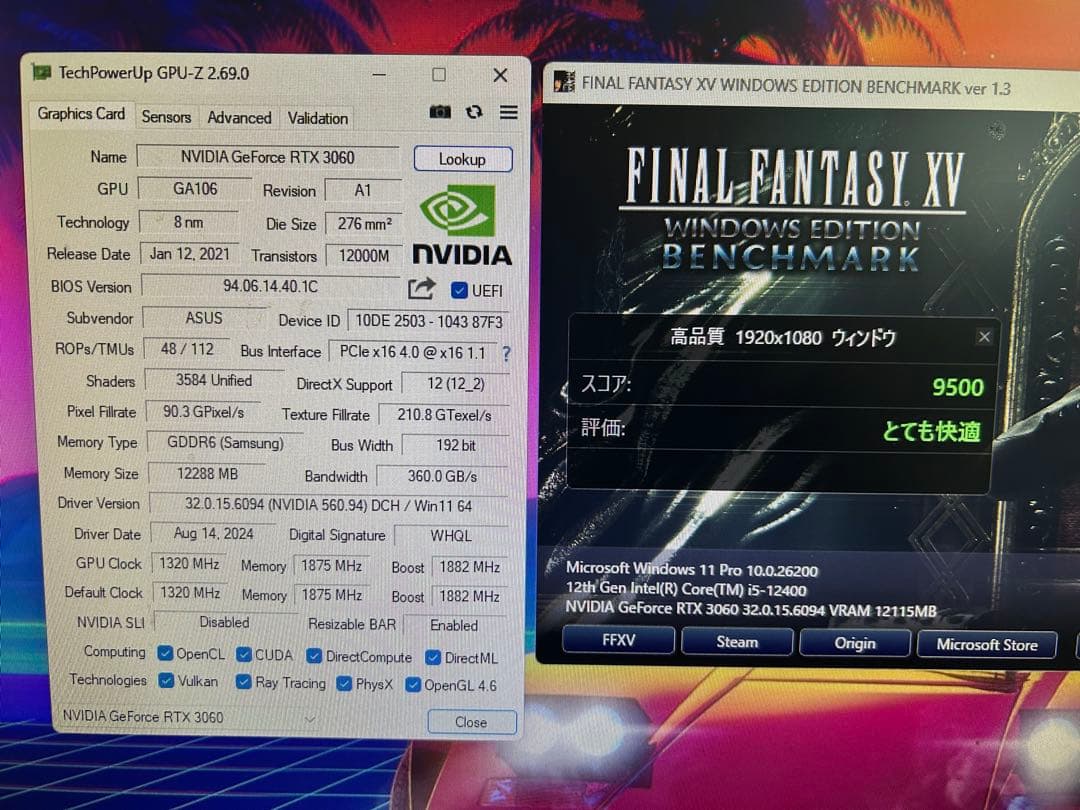Click the Name field showing RTX 3060
Screen dimensions: 1080x810
(x=268, y=157)
